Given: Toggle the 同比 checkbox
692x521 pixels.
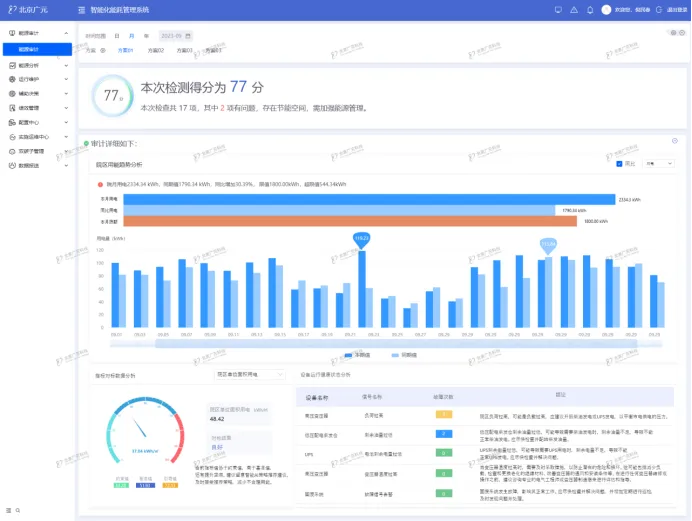Looking at the screenshot, I should point(620,163).
